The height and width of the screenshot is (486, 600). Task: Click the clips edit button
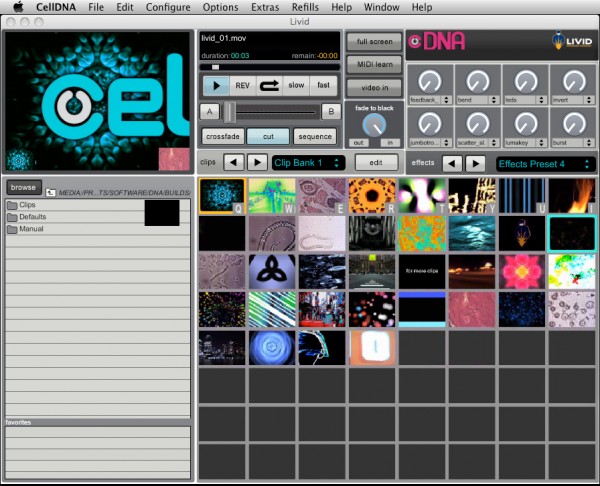[376, 163]
